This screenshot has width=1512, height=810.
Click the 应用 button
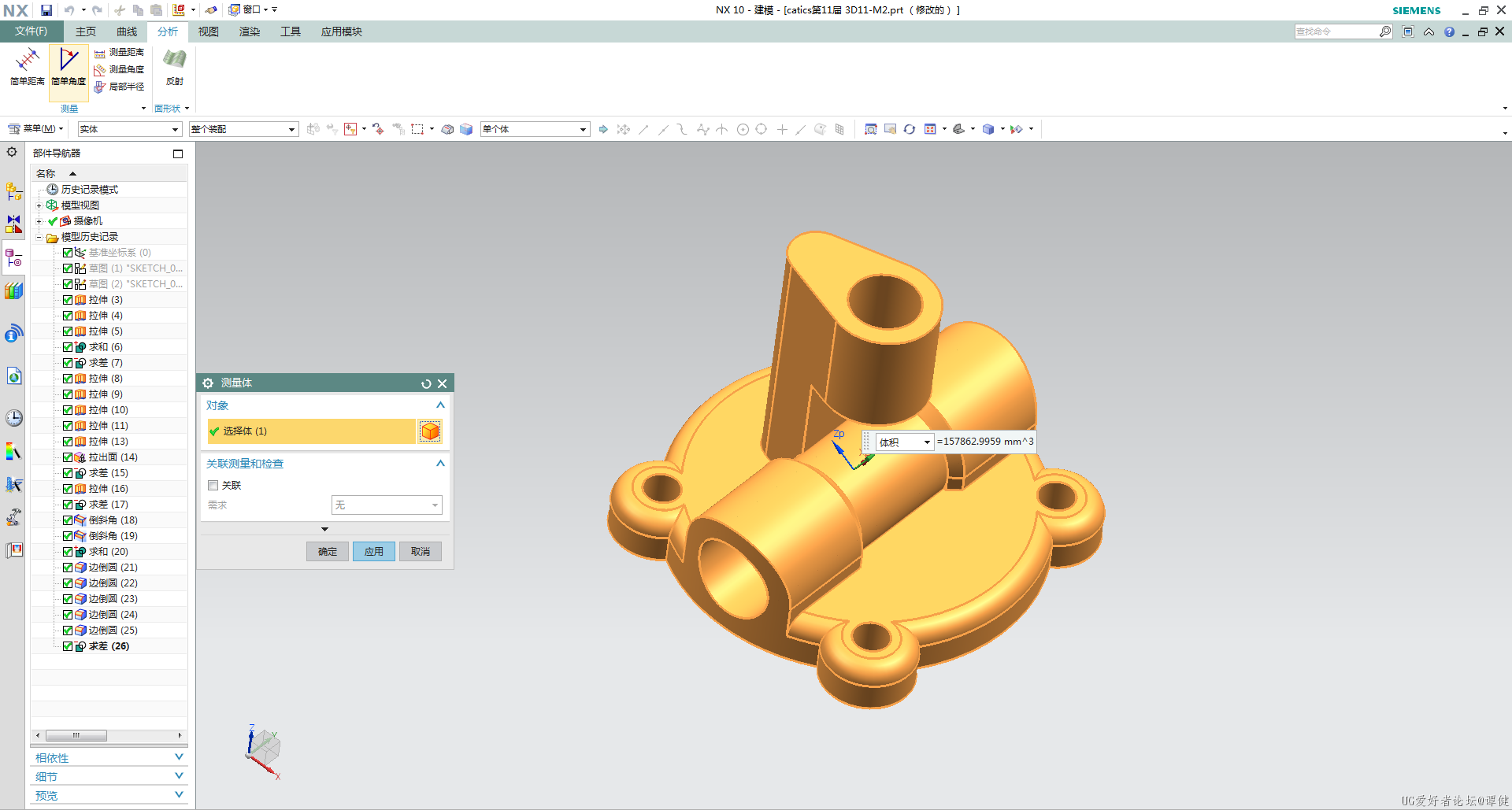(374, 552)
